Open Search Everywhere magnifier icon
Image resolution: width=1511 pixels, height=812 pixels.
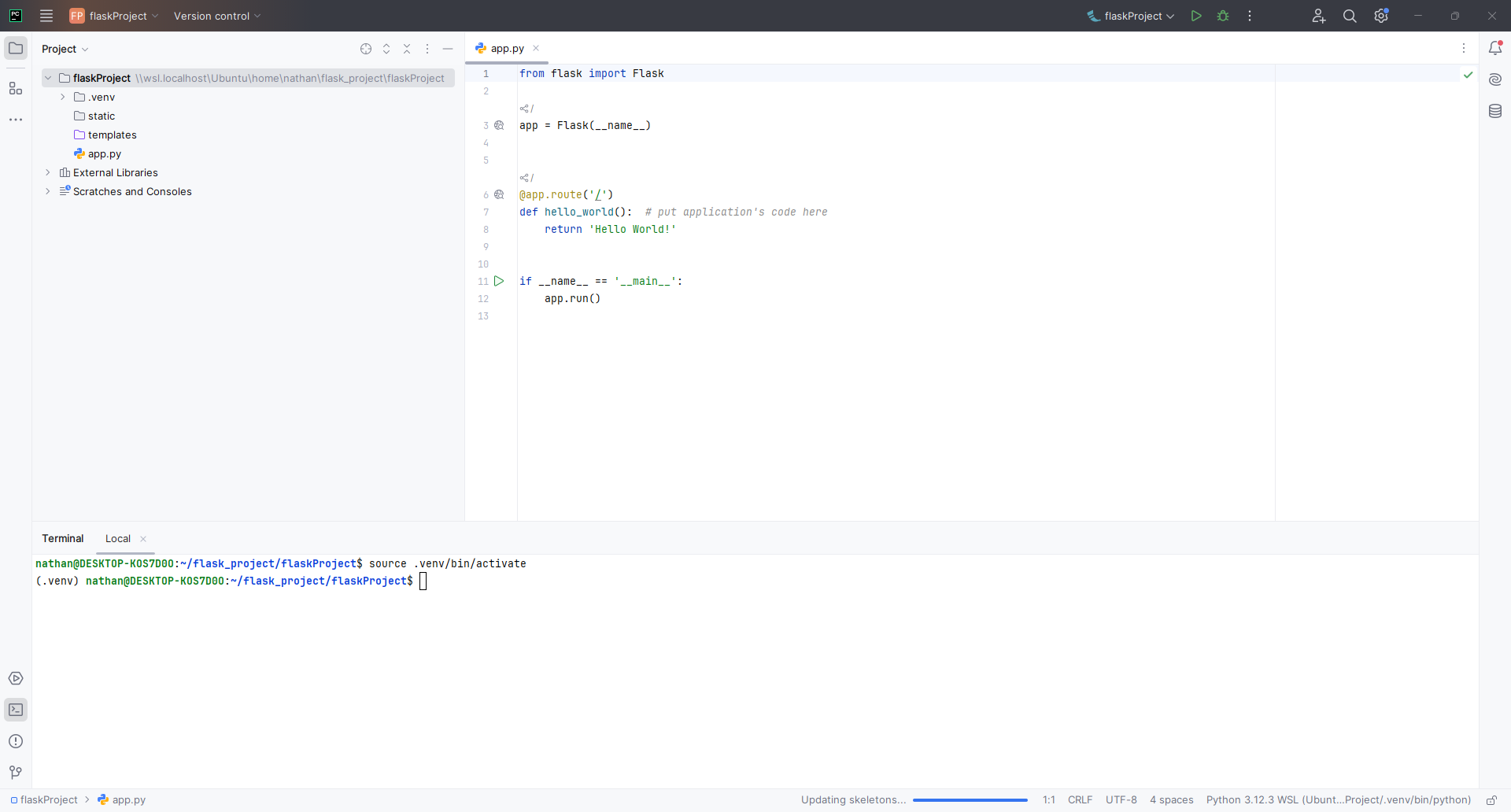tap(1350, 16)
